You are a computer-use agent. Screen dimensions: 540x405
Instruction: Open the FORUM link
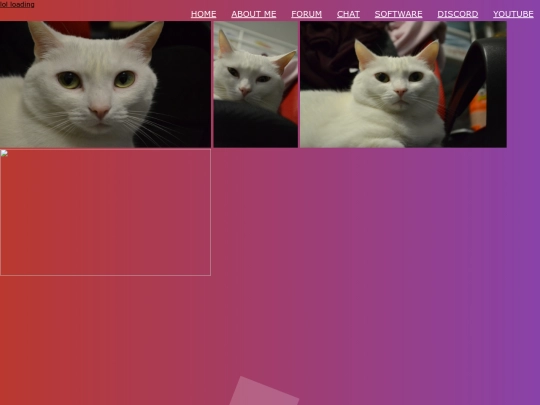tap(307, 14)
